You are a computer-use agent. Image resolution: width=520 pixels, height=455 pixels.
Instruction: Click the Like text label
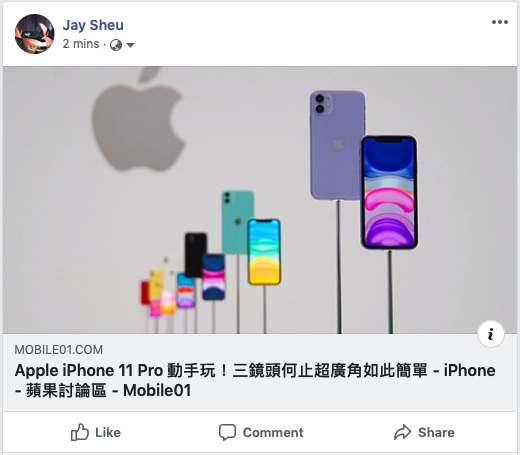coord(108,432)
